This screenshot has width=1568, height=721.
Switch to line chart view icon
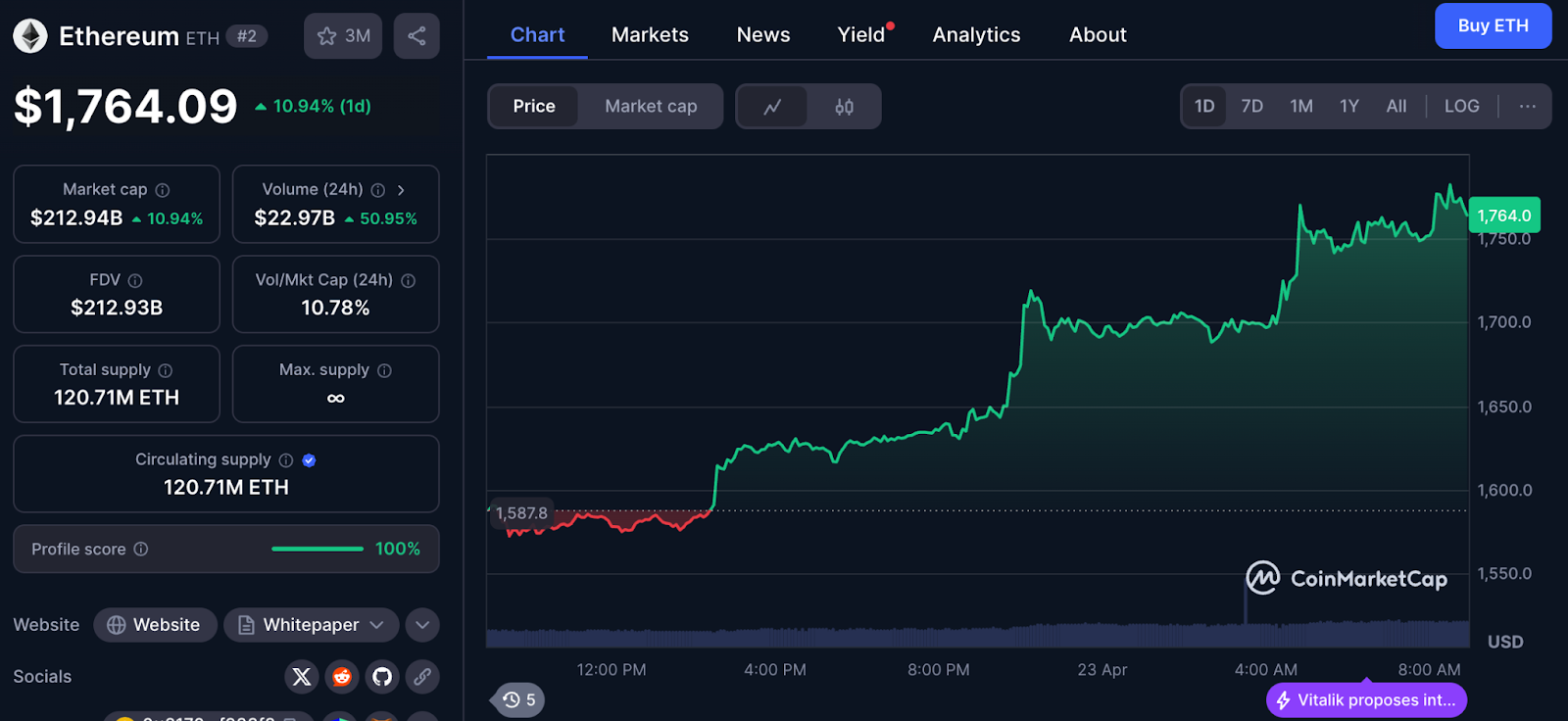[x=772, y=107]
